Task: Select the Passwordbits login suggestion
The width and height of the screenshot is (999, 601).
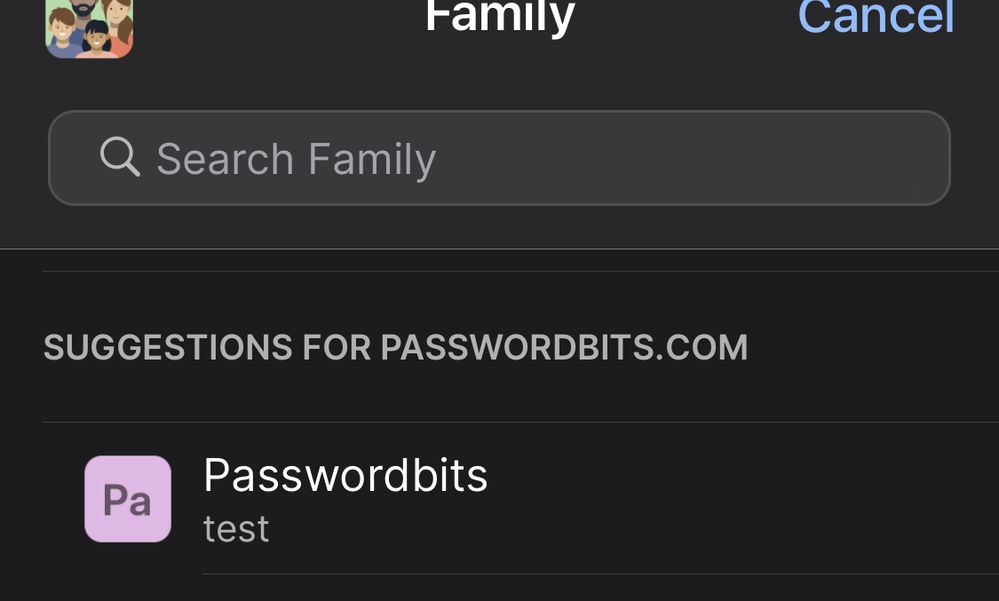Action: click(x=500, y=498)
